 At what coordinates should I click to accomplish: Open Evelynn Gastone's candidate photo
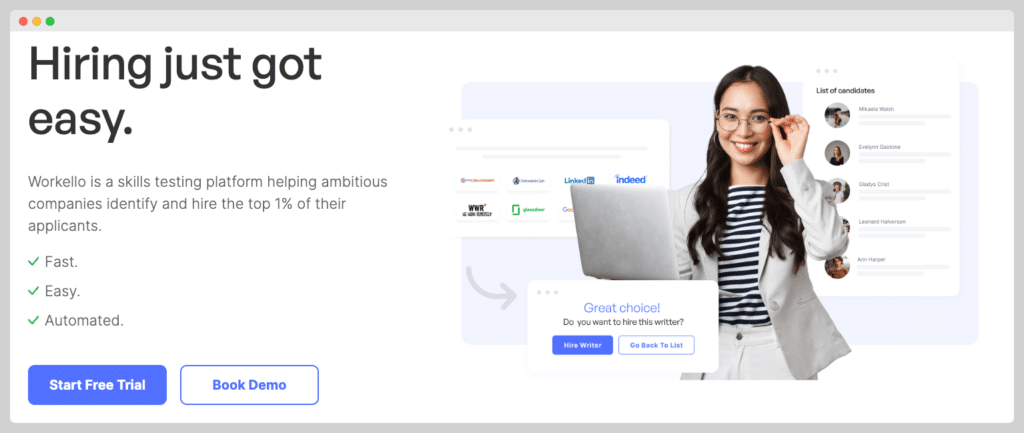pyautogui.click(x=837, y=153)
